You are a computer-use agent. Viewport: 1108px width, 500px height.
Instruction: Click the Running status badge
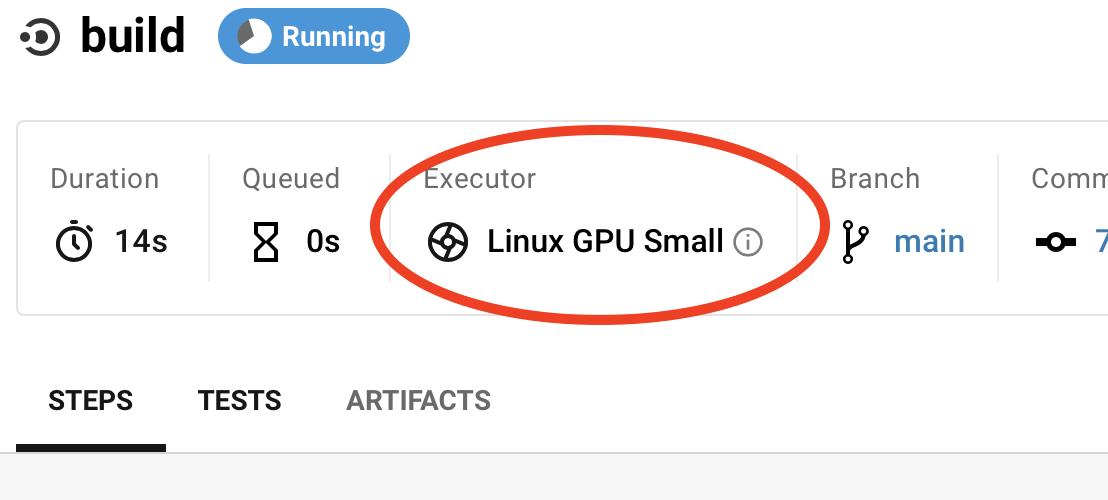click(313, 37)
